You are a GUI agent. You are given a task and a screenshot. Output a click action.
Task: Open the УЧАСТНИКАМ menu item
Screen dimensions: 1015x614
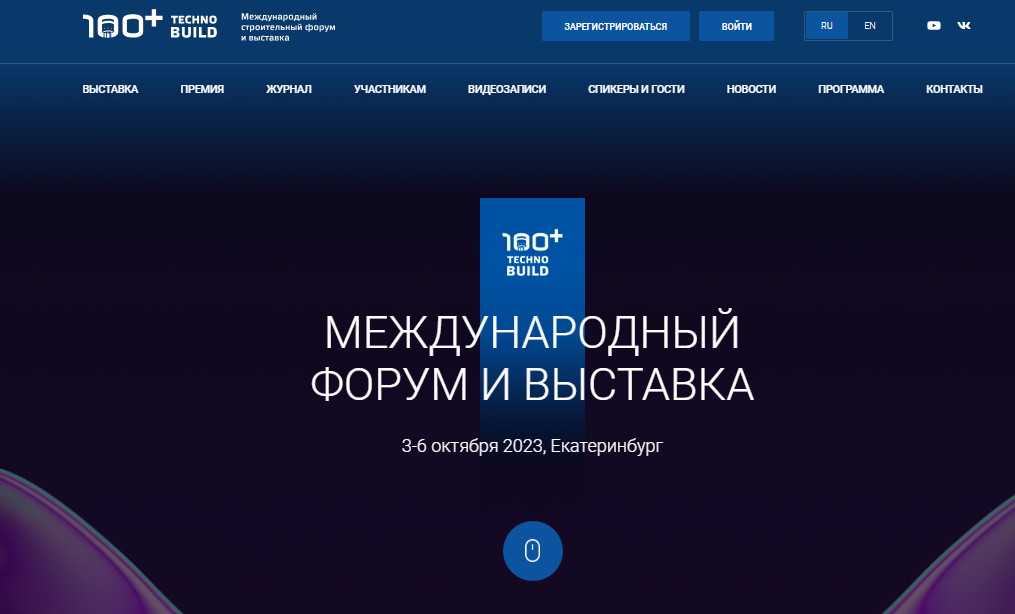click(x=390, y=89)
